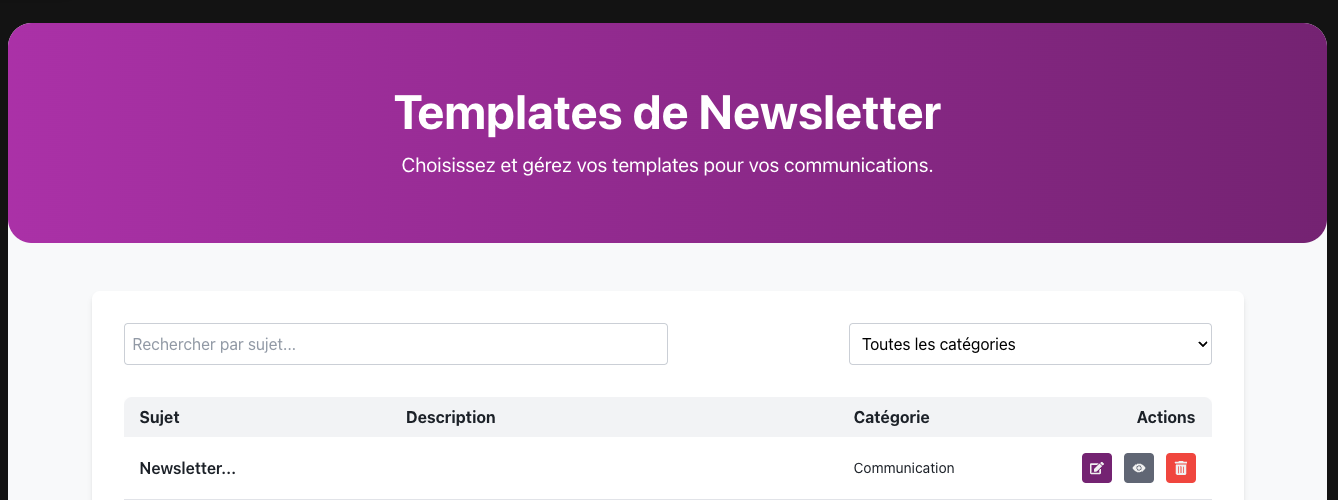Focus the "Rechercher par sujet..." search field

[395, 344]
